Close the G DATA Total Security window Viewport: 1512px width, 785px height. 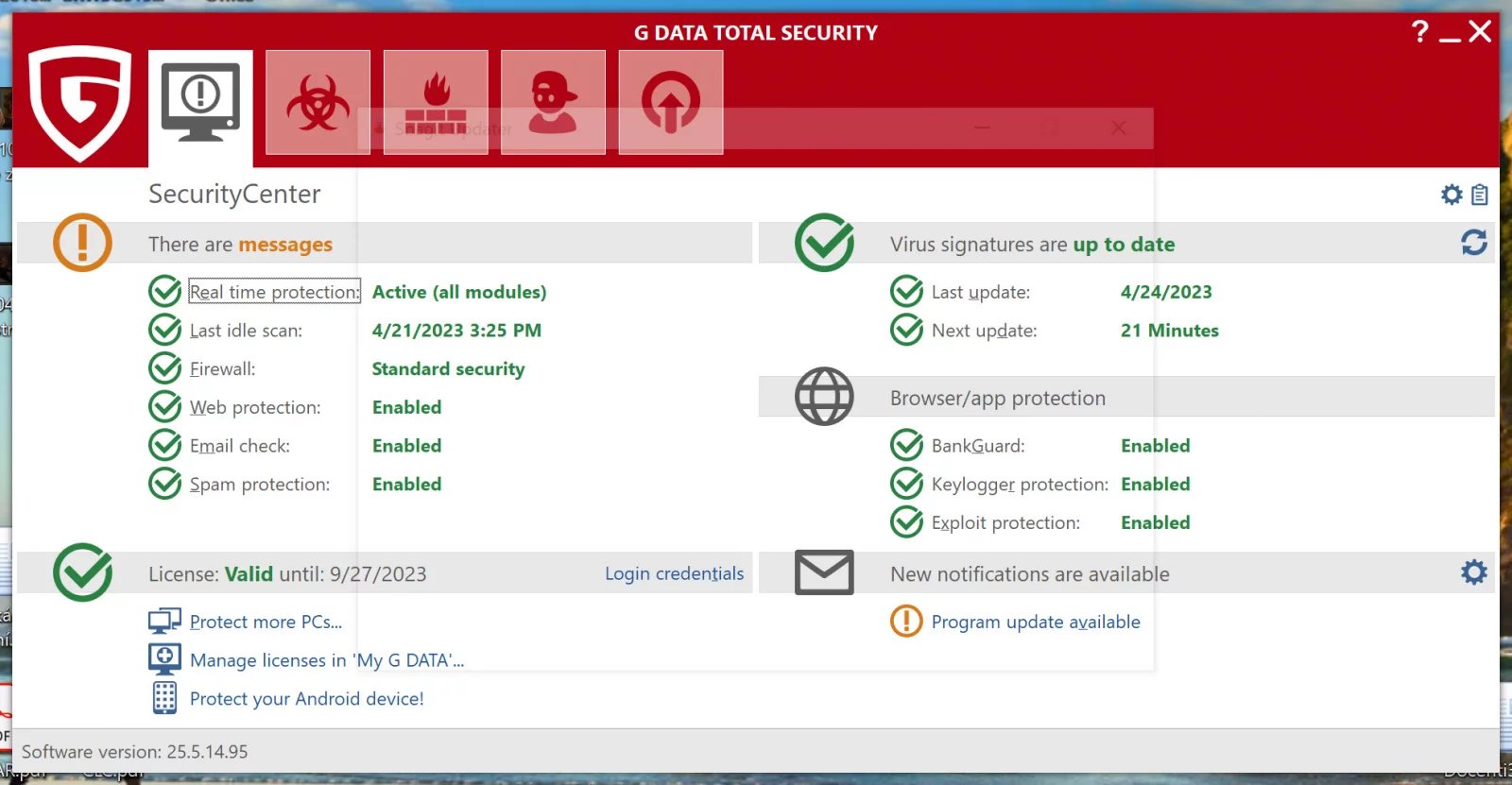(x=1480, y=31)
